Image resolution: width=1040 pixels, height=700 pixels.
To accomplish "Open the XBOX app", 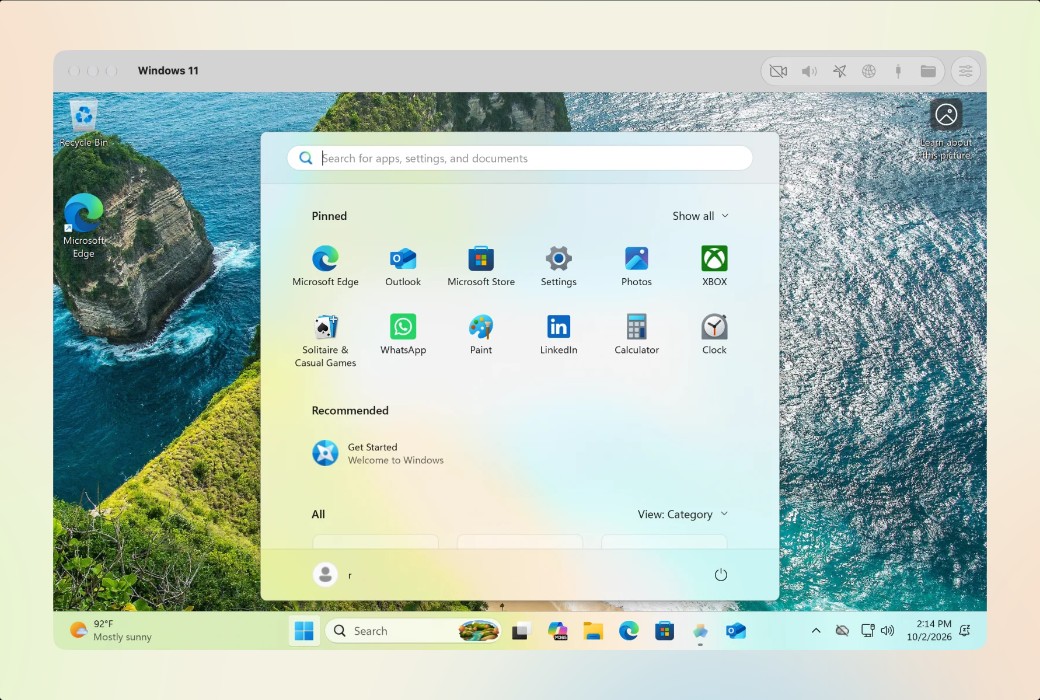I will pos(714,266).
